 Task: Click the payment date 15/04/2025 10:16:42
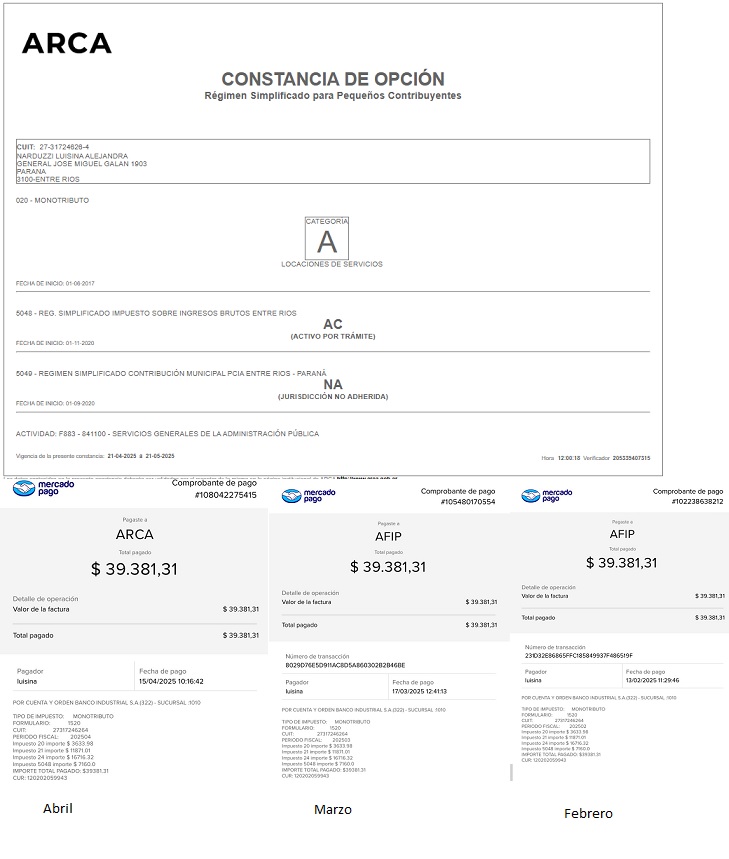(x=171, y=681)
